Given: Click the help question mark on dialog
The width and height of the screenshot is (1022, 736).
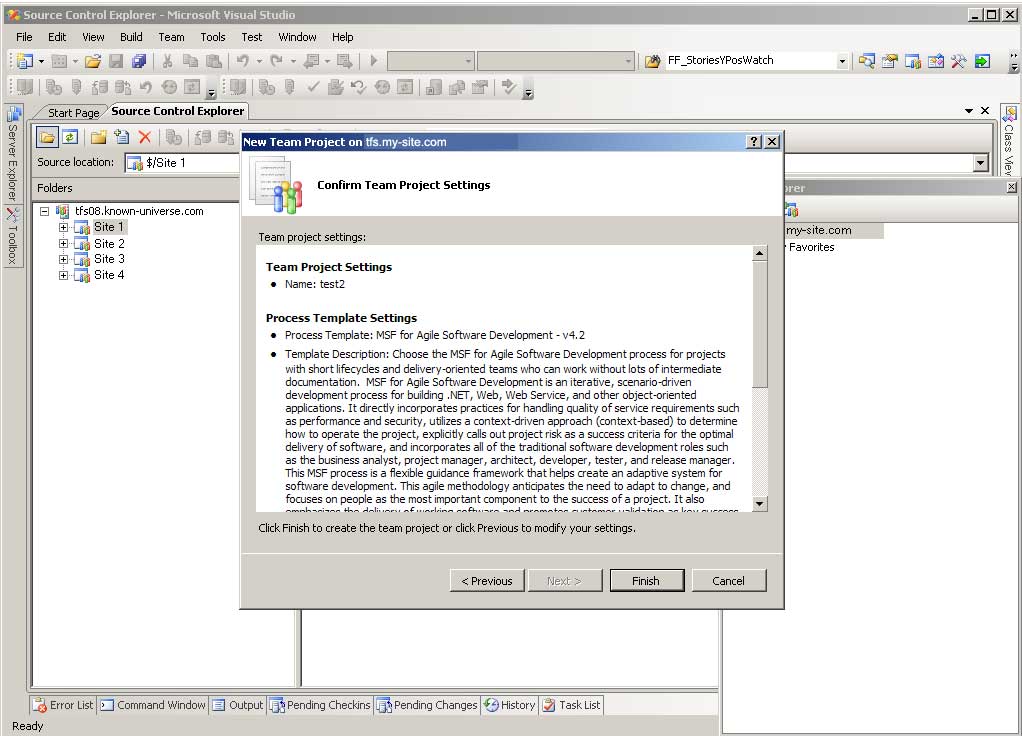Looking at the screenshot, I should (x=753, y=141).
